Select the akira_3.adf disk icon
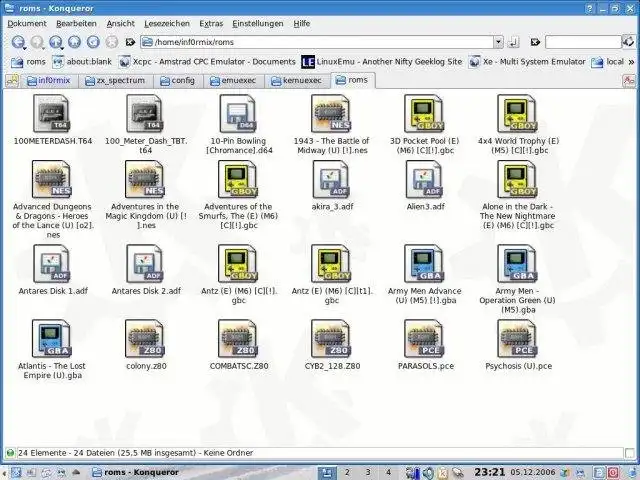This screenshot has width=640, height=480. coord(331,179)
